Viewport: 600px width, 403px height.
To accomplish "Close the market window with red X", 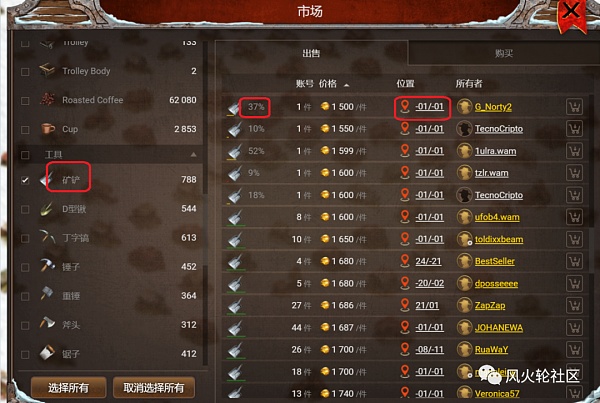I will tap(571, 11).
